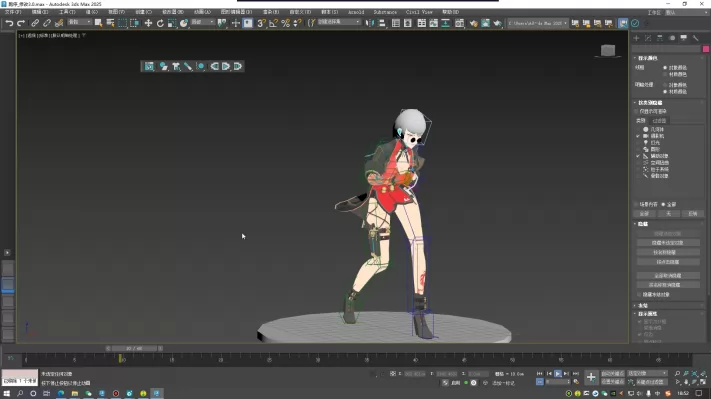Activate the Select and Rotate tool
The height and width of the screenshot is (399, 711).
(160, 23)
